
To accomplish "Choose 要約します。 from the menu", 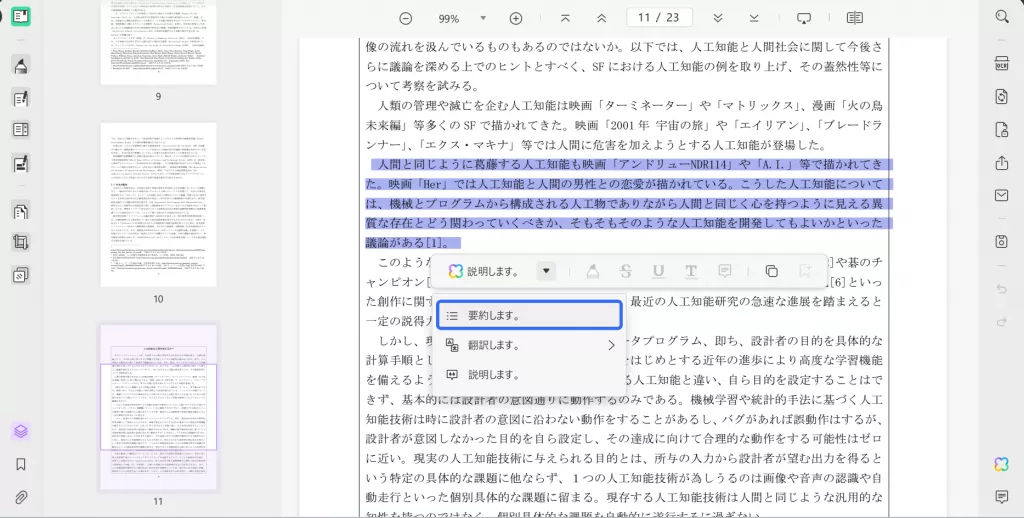I will click(529, 316).
